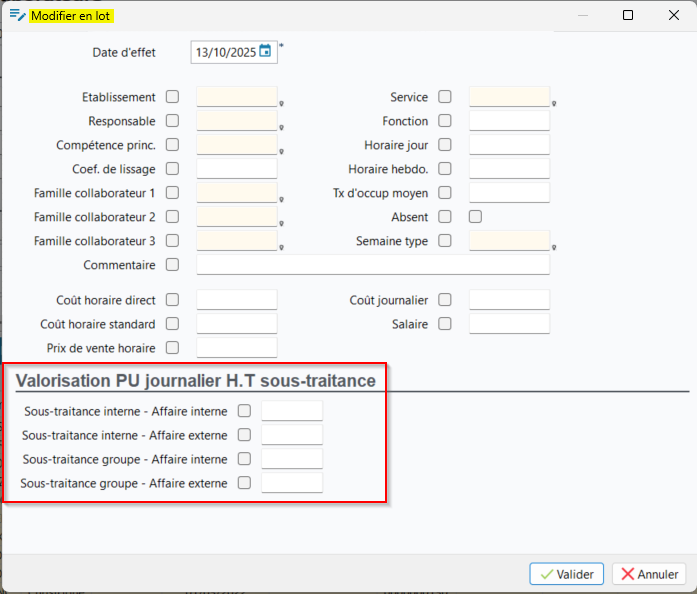Tick the Coût horaire direct checkbox

point(173,300)
